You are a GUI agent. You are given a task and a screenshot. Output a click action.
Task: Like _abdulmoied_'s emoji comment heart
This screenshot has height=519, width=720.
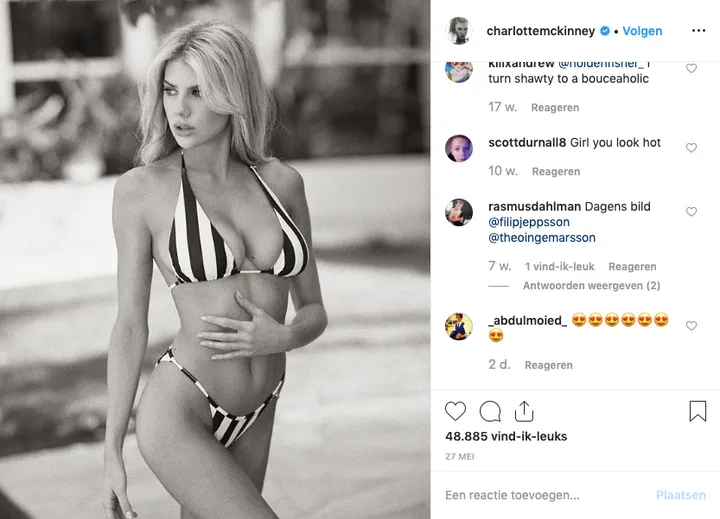(691, 326)
